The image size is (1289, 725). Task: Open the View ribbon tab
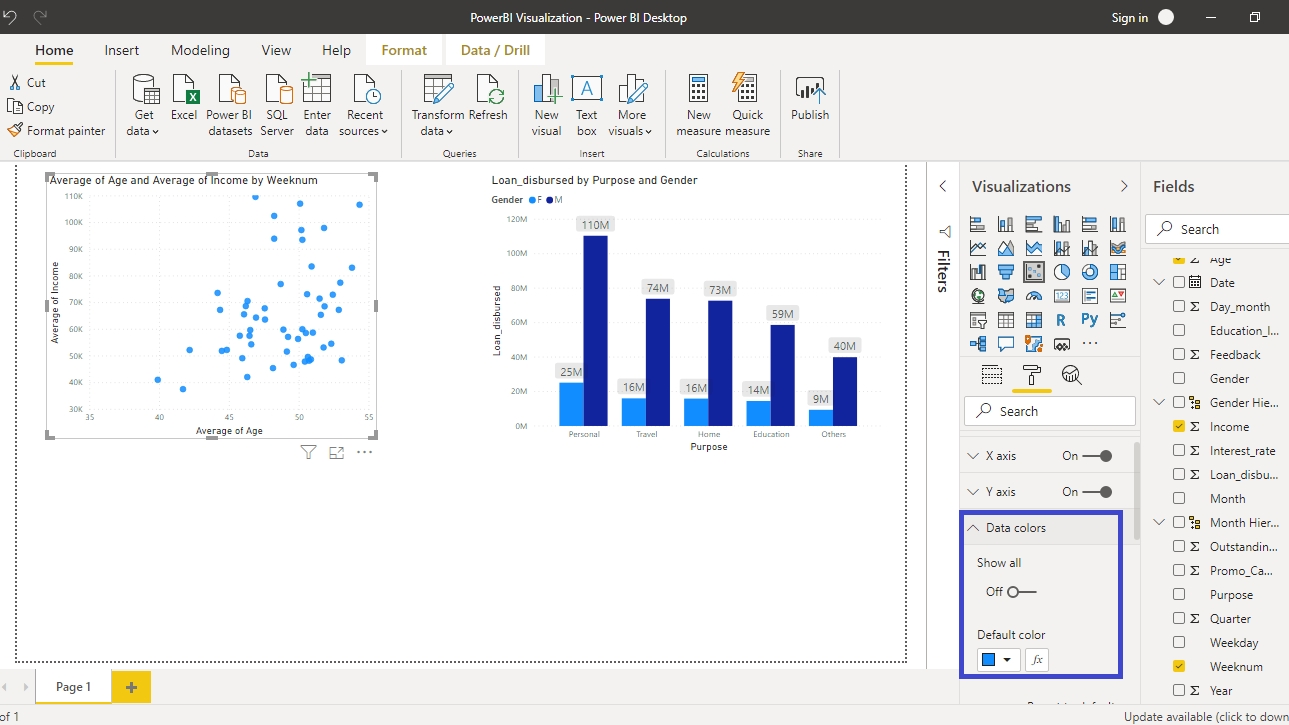tap(276, 50)
